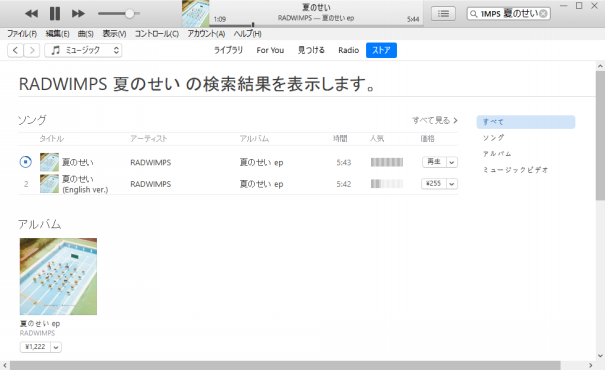Image resolution: width=605 pixels, height=370 pixels.
Task: Open the now playing album artwork
Action: pos(196,14)
